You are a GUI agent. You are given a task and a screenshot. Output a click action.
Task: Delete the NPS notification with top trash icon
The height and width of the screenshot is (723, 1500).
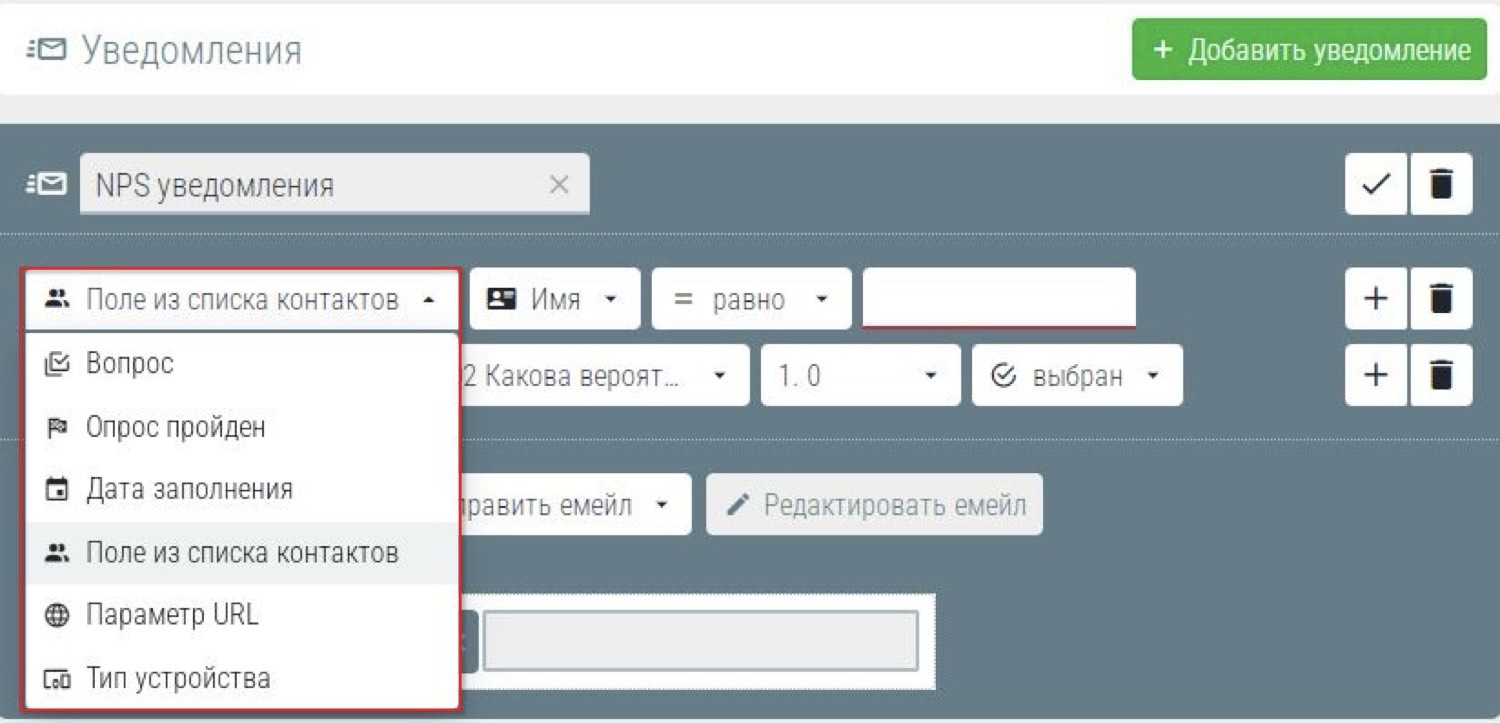1441,184
